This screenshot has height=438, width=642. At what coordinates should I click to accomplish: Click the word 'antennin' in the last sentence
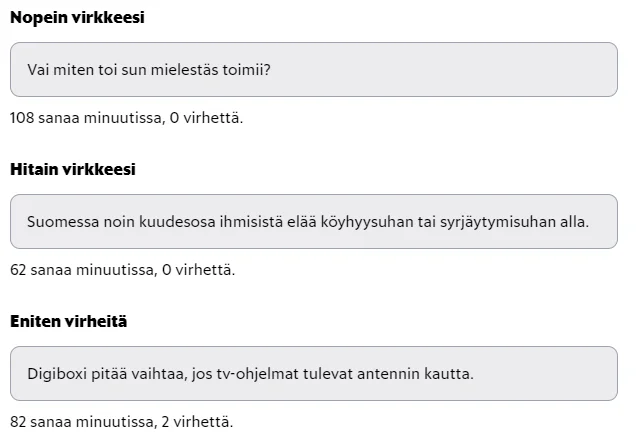[x=394, y=374]
